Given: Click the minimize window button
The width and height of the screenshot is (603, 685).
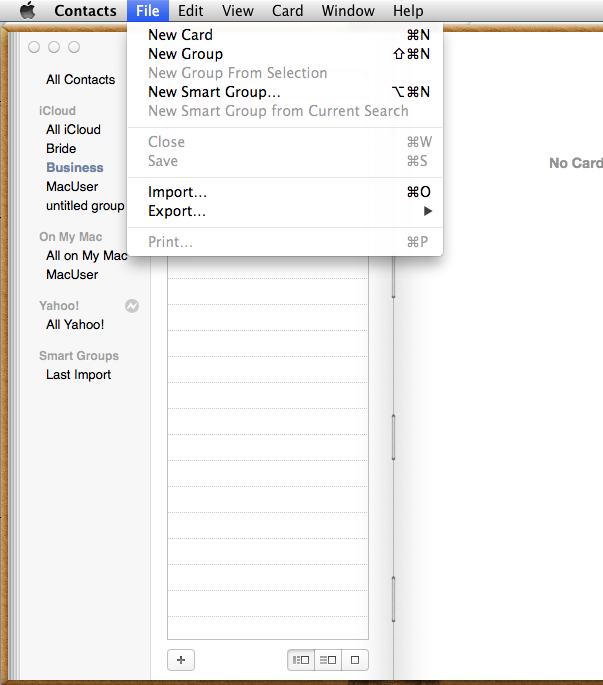Looking at the screenshot, I should click(54, 47).
